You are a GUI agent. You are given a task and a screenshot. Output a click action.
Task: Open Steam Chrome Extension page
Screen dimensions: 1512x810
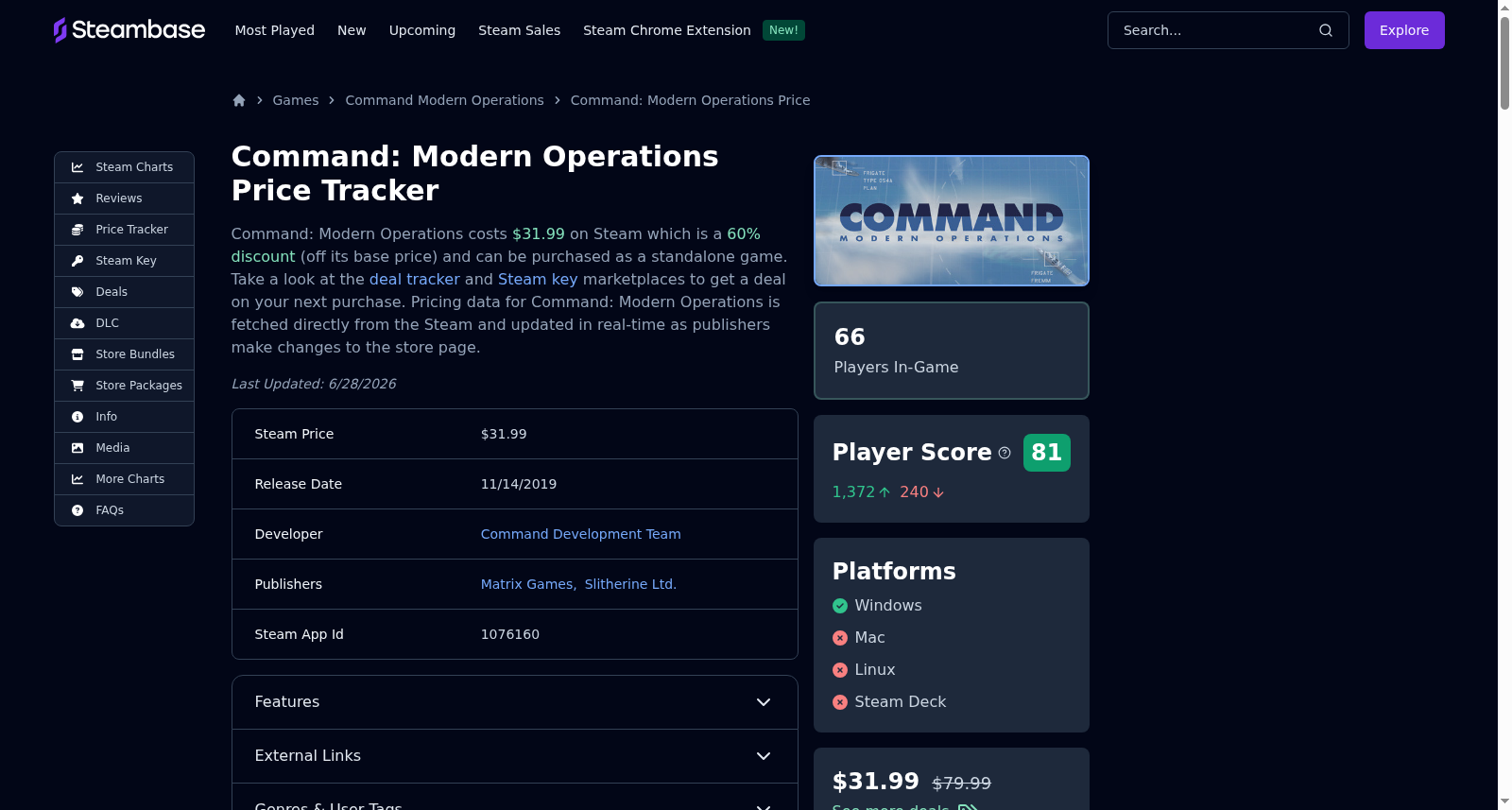(x=667, y=30)
